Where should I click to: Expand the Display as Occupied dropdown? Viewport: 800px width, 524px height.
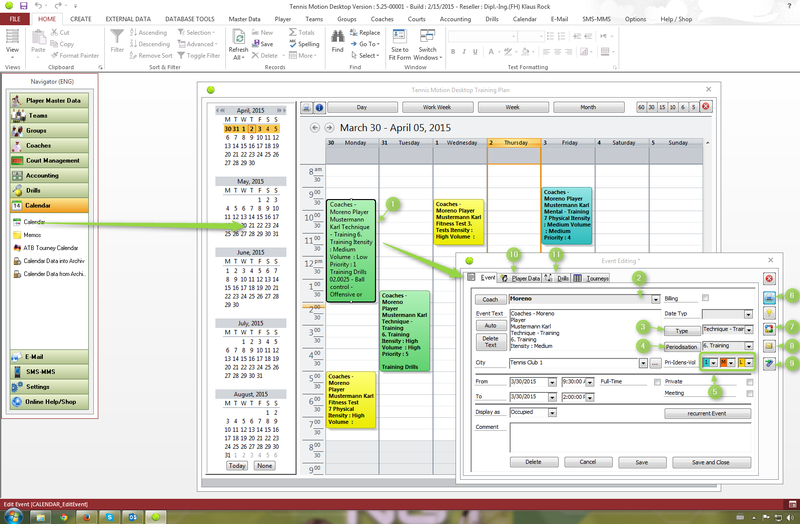[x=551, y=412]
